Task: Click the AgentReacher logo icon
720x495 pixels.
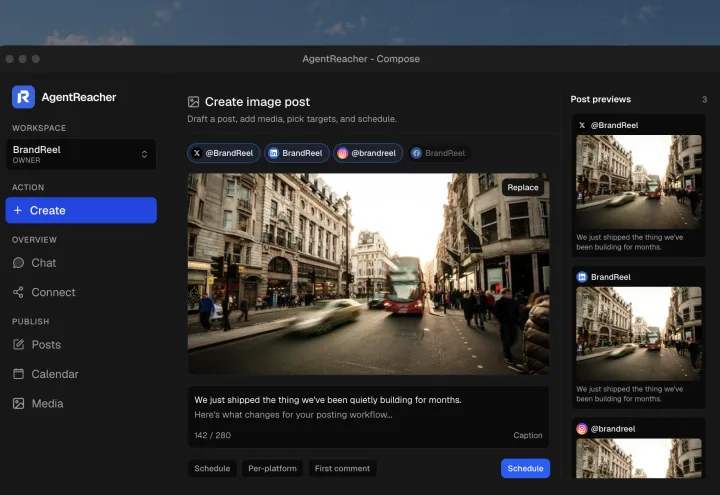Action: click(23, 97)
